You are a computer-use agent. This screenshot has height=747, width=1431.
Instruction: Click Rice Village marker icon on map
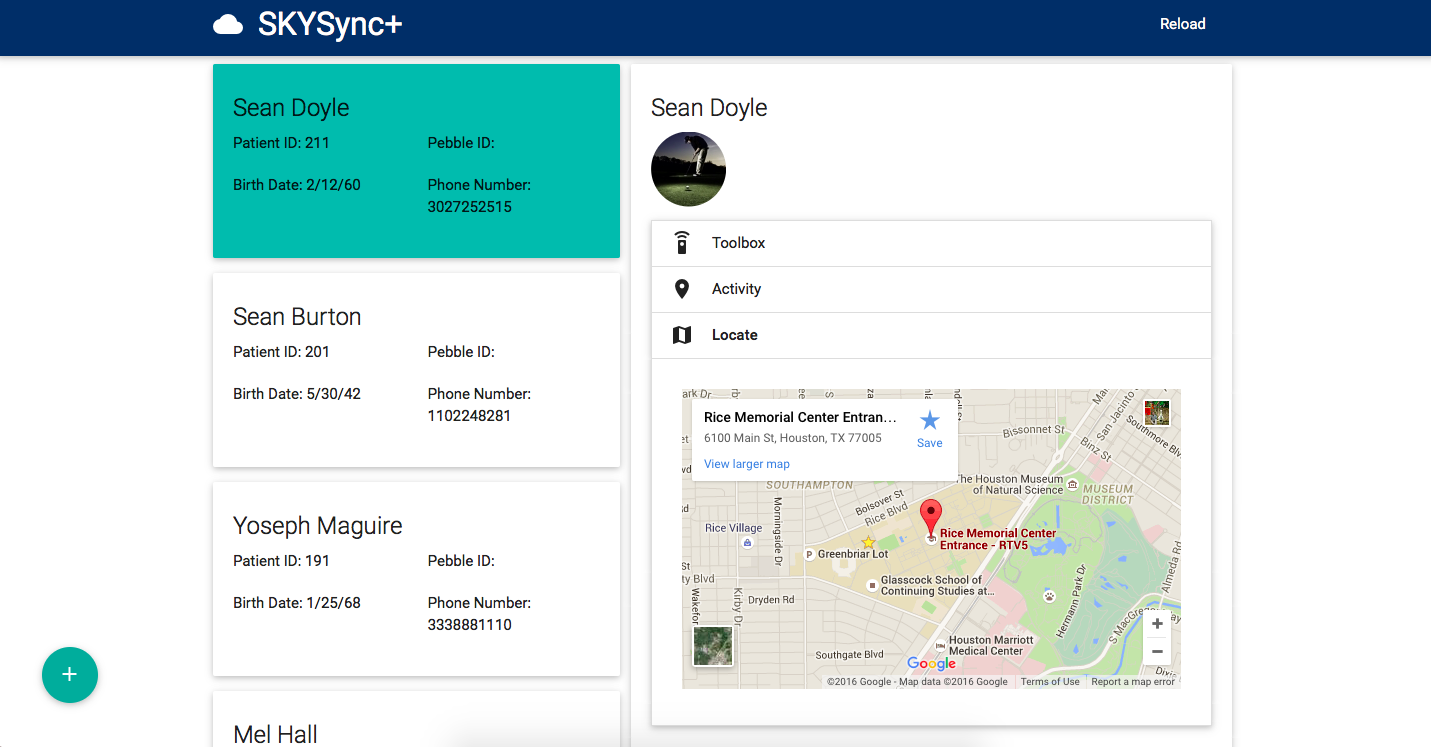point(747,543)
